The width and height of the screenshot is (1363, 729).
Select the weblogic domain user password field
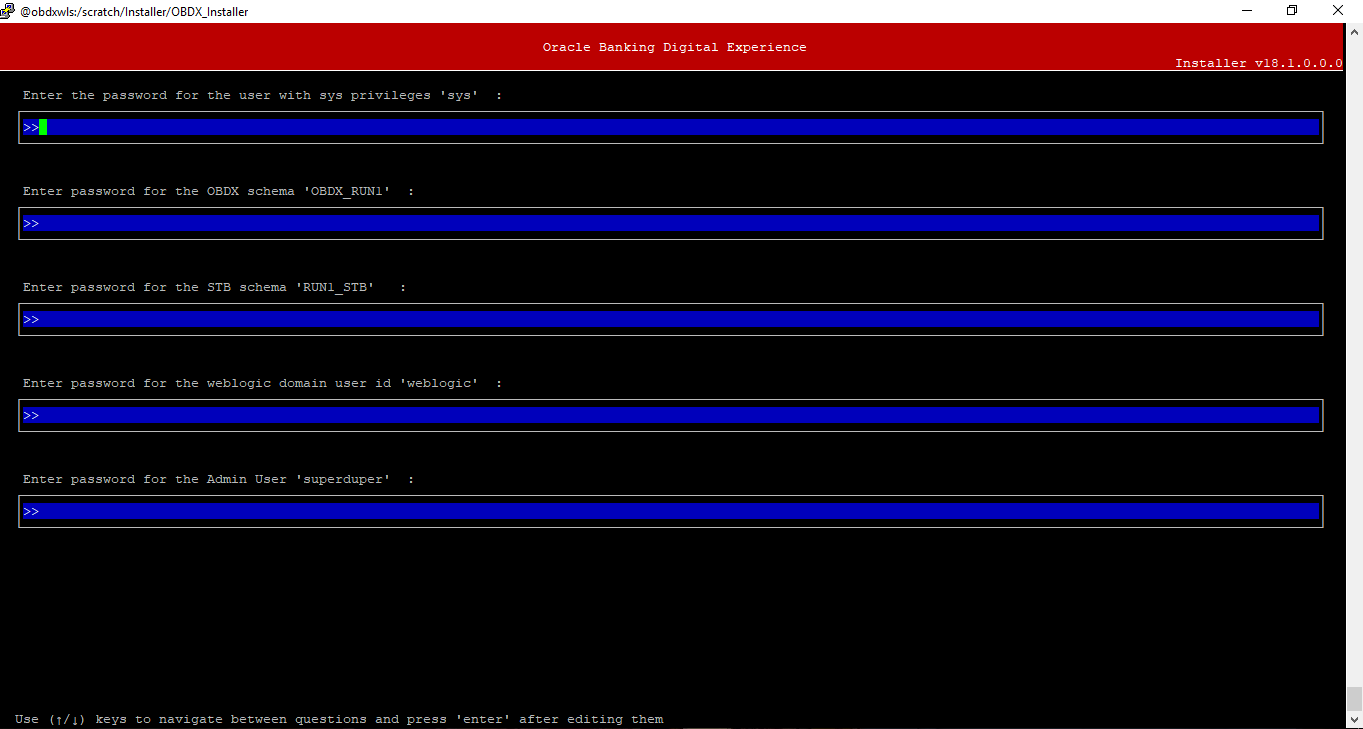671,415
